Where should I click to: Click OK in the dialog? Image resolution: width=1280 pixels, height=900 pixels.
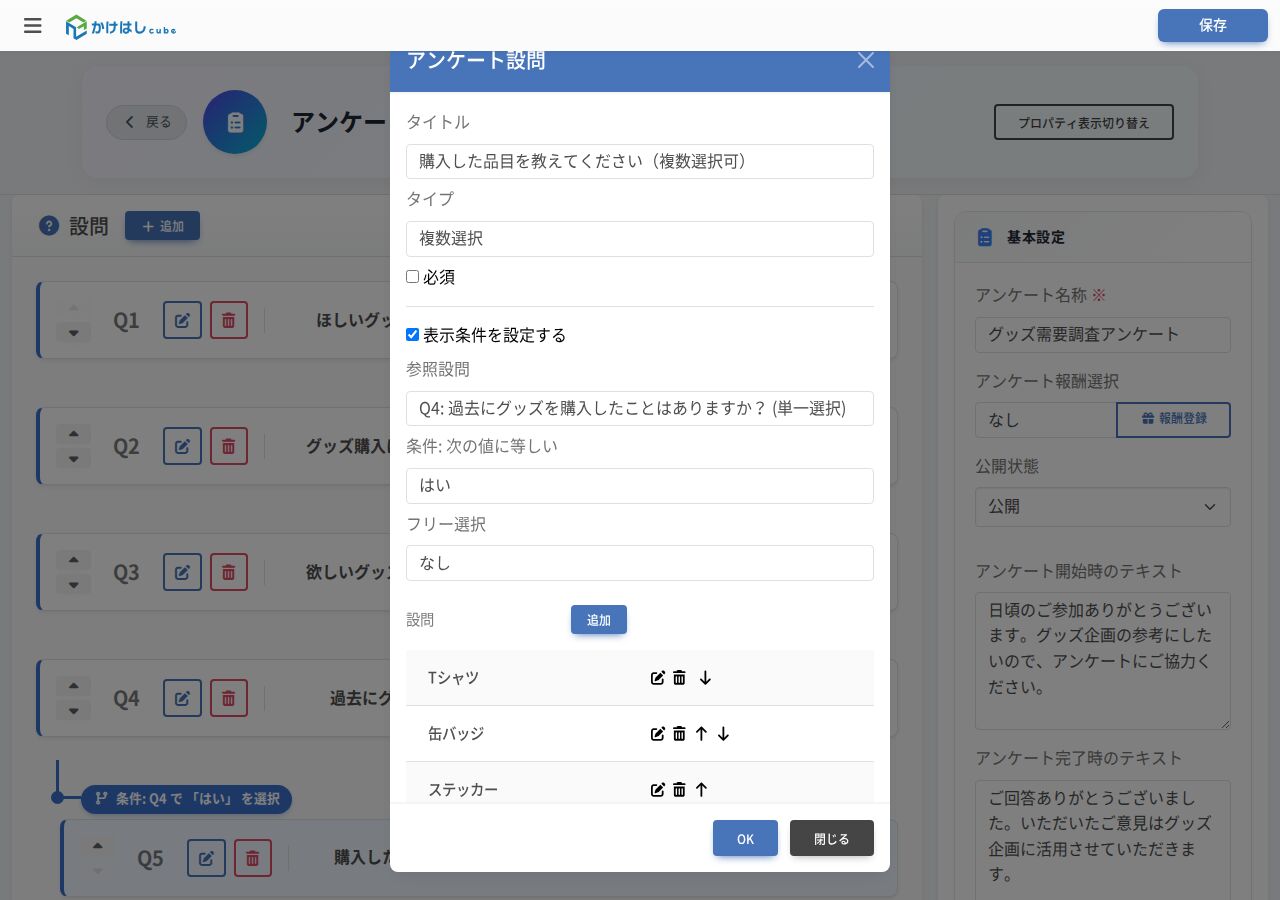tap(745, 838)
